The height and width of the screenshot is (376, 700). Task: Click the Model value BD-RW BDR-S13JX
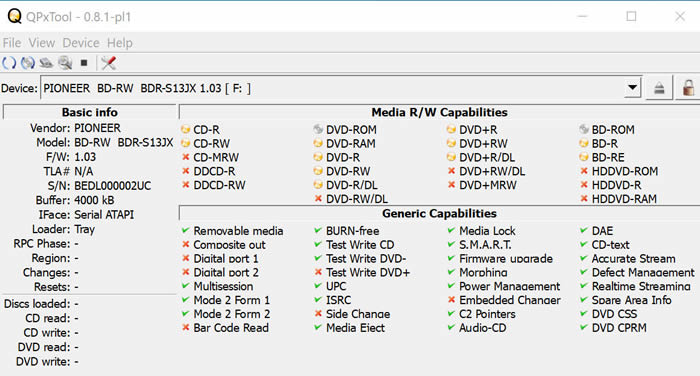(x=124, y=142)
